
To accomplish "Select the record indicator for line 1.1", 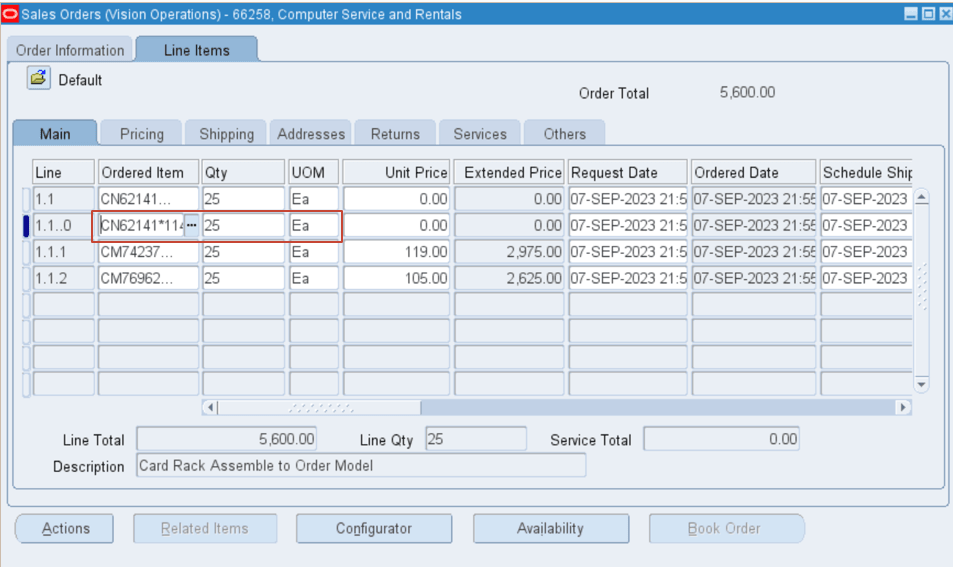I will [x=26, y=199].
